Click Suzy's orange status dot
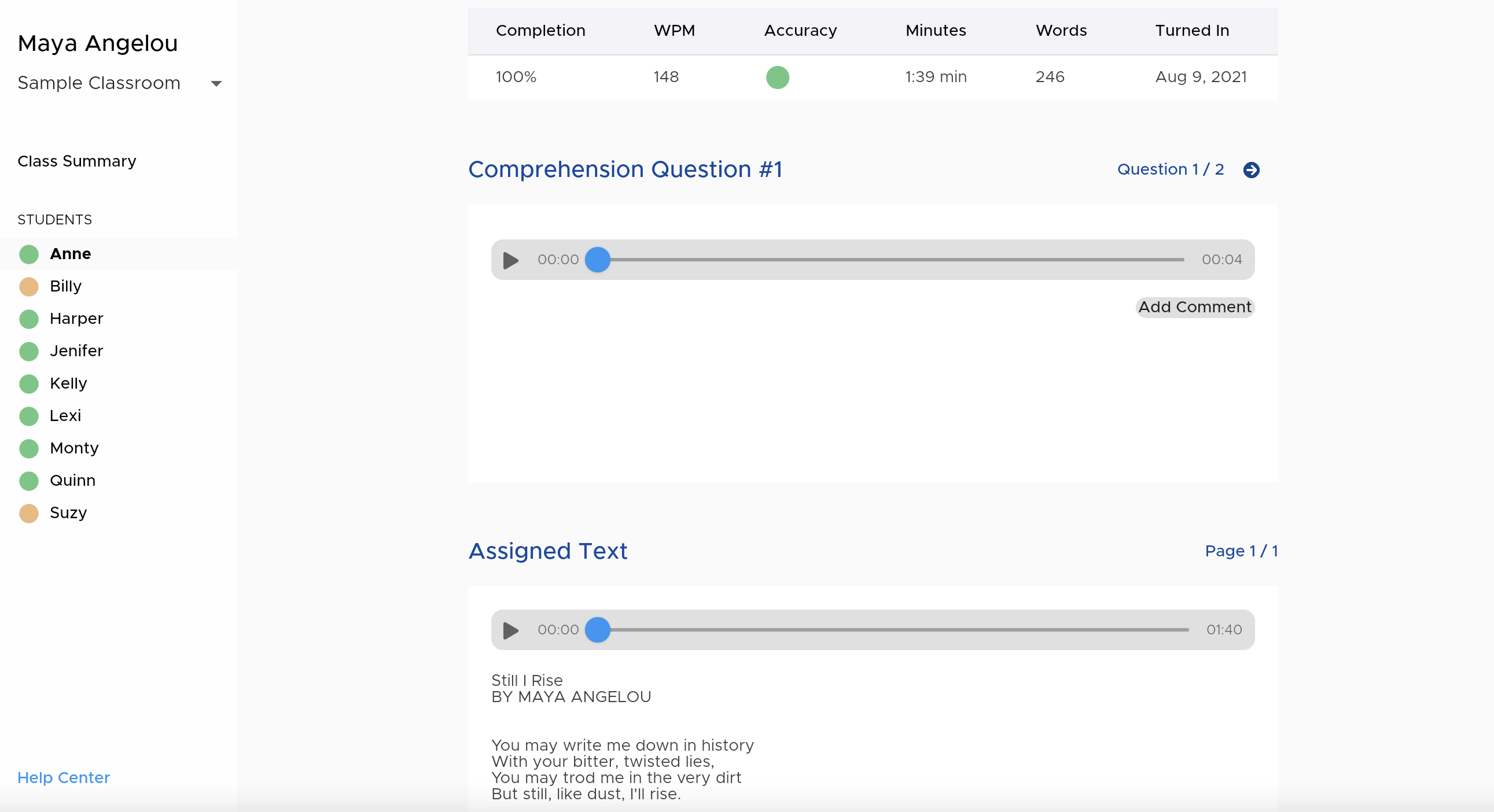 pyautogui.click(x=29, y=514)
